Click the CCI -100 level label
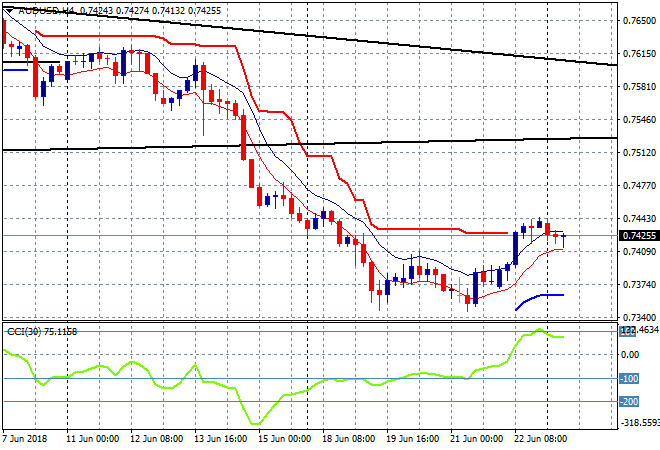The height and width of the screenshot is (450, 660). (x=629, y=379)
